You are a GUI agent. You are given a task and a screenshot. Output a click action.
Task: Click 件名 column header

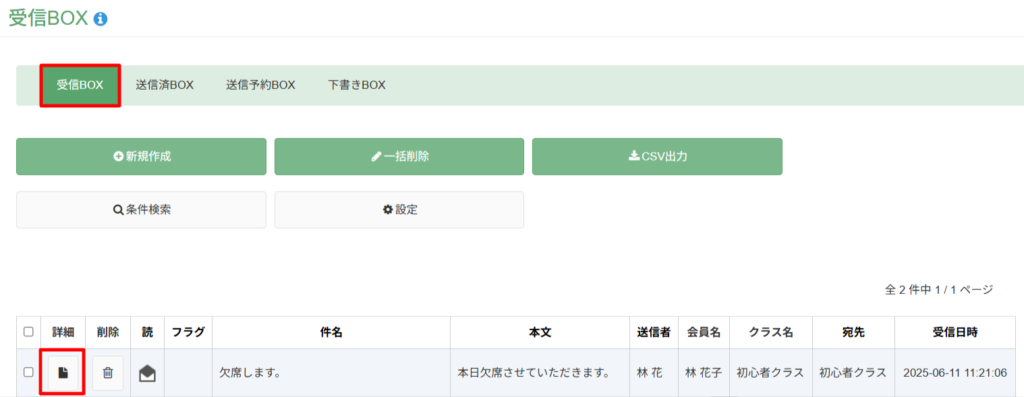point(331,332)
